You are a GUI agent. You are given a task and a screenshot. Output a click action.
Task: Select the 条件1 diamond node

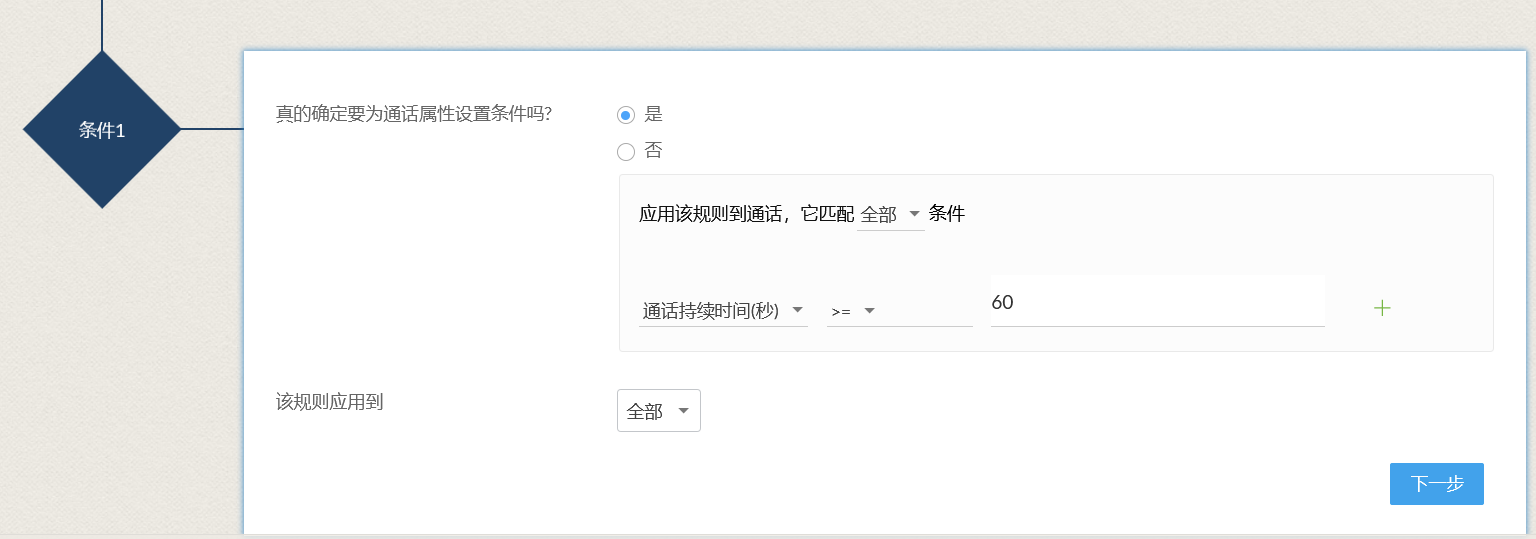point(102,130)
